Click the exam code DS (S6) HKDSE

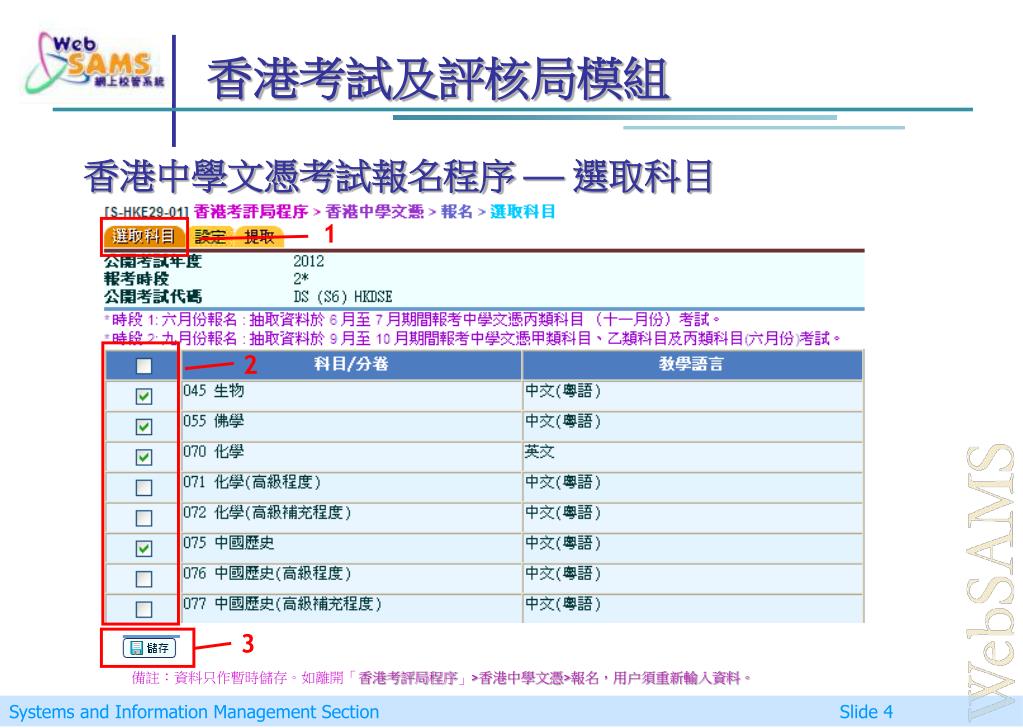(343, 297)
